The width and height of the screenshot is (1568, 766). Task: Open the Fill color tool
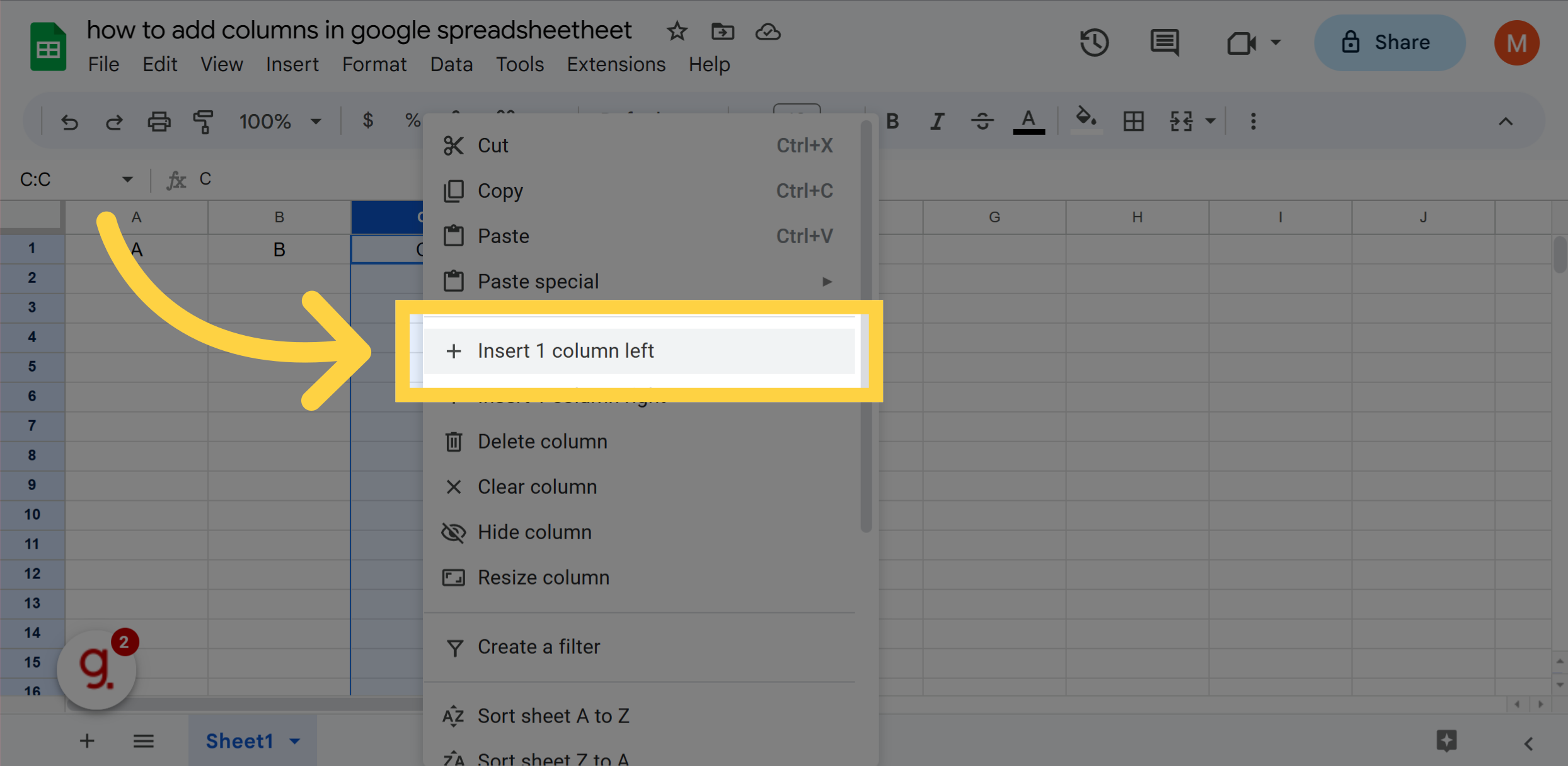click(1085, 121)
